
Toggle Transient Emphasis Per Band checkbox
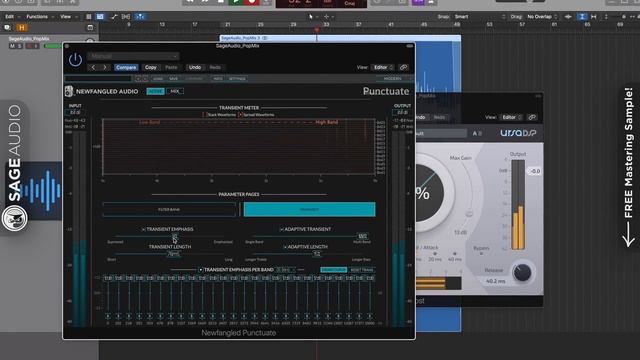pyautogui.click(x=200, y=270)
